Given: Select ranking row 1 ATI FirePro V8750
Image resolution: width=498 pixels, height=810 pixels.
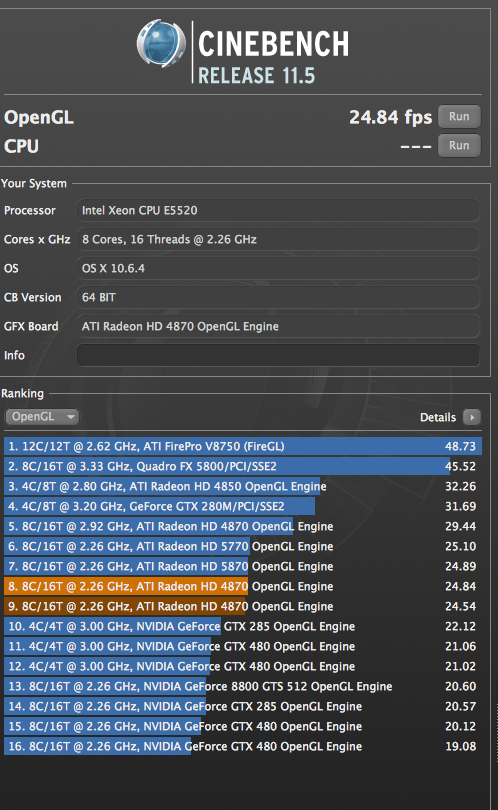Looking at the screenshot, I should (x=243, y=446).
